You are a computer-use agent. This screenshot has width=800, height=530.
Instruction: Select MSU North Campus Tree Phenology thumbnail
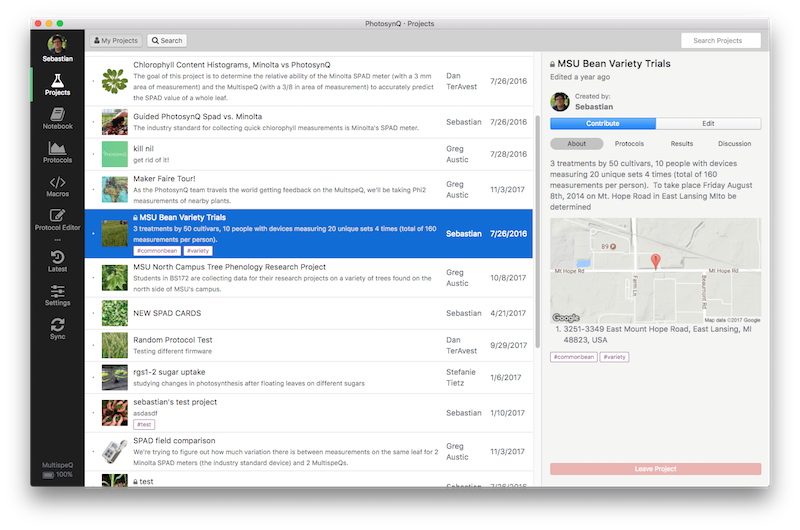pos(114,277)
